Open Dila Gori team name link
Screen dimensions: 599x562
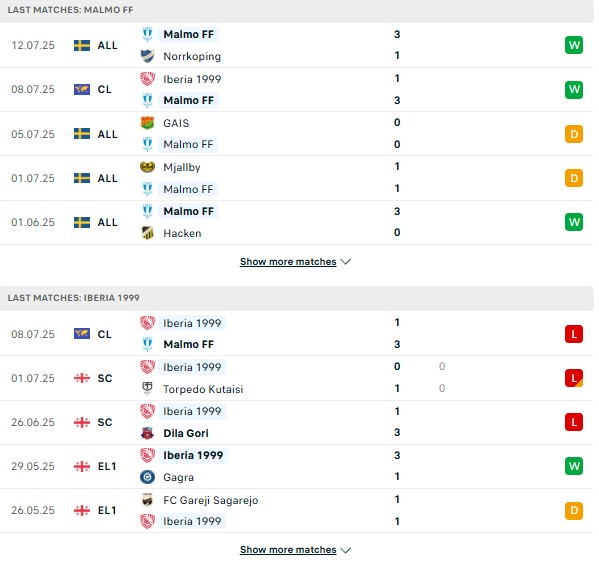click(x=186, y=433)
